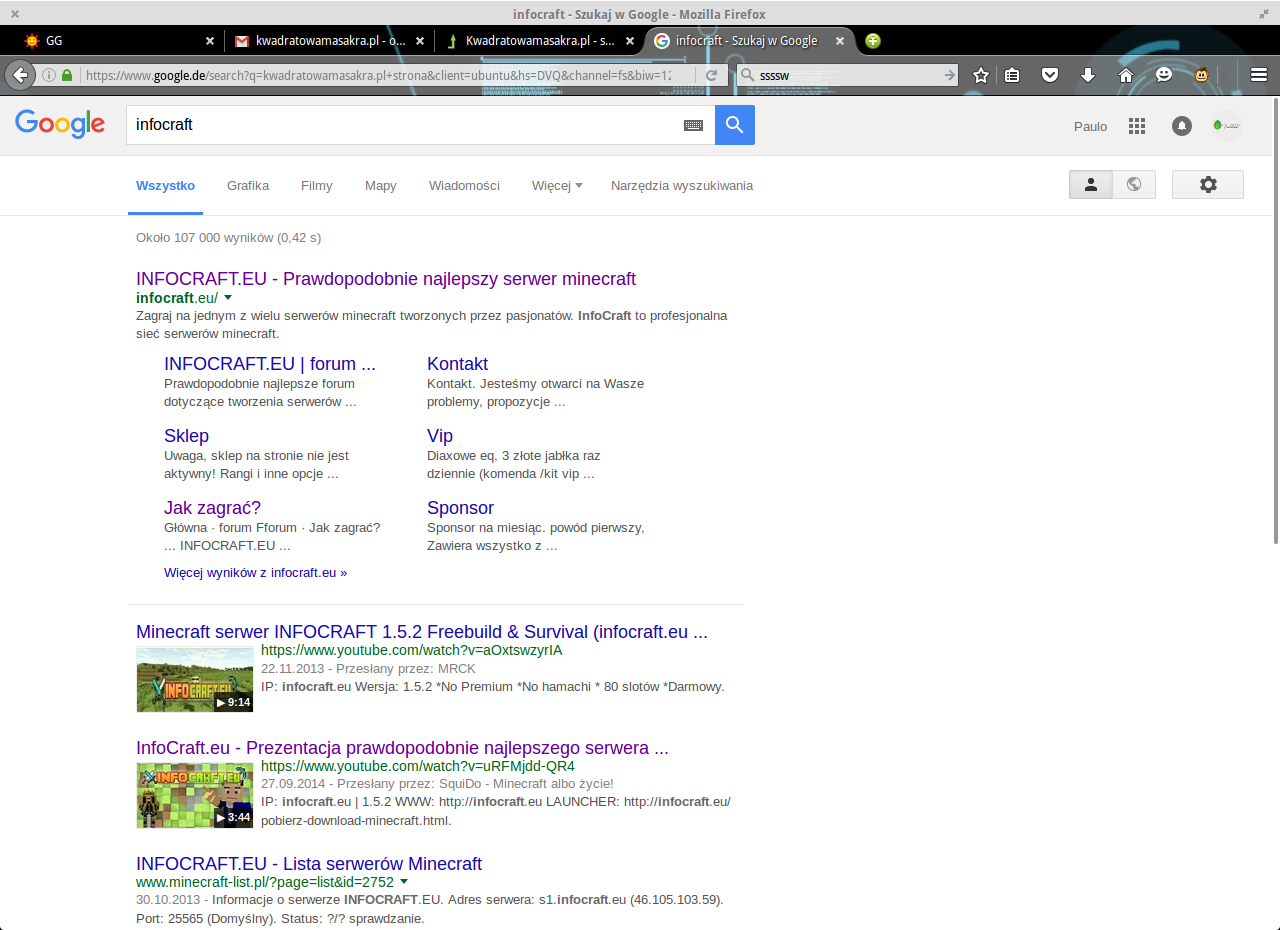
Task: Show private results with person toggle
Action: point(1091,184)
